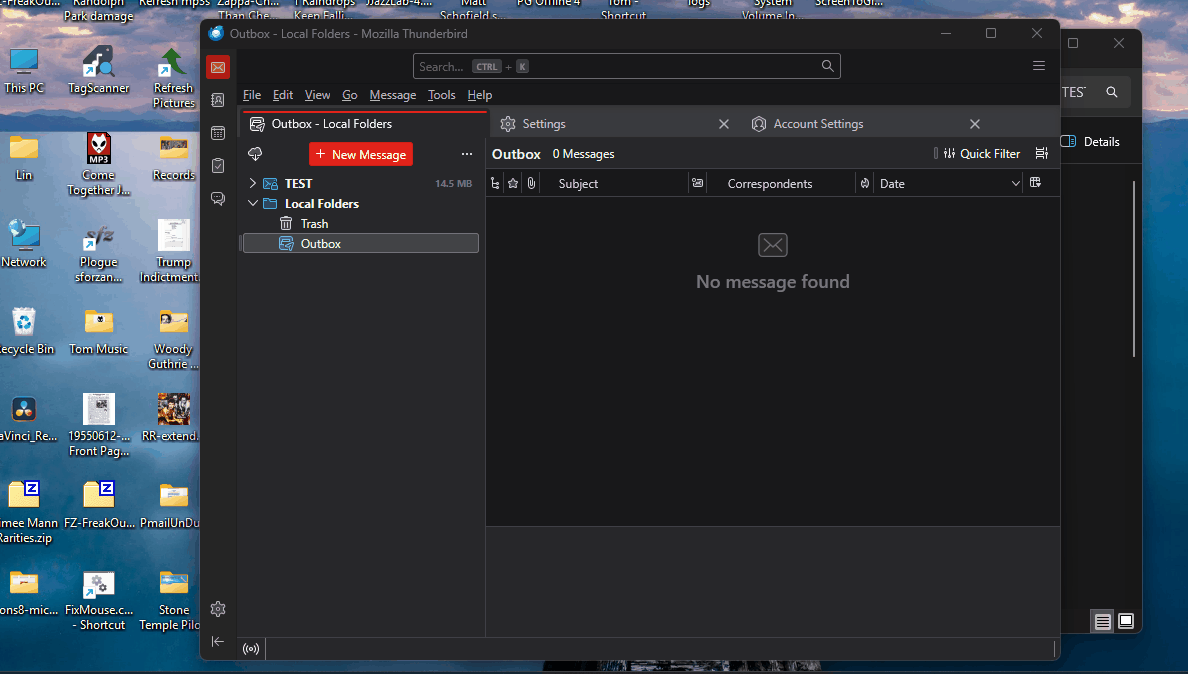Collapse the Local Folders tree
Screen dimensions: 1188x674
pos(253,204)
